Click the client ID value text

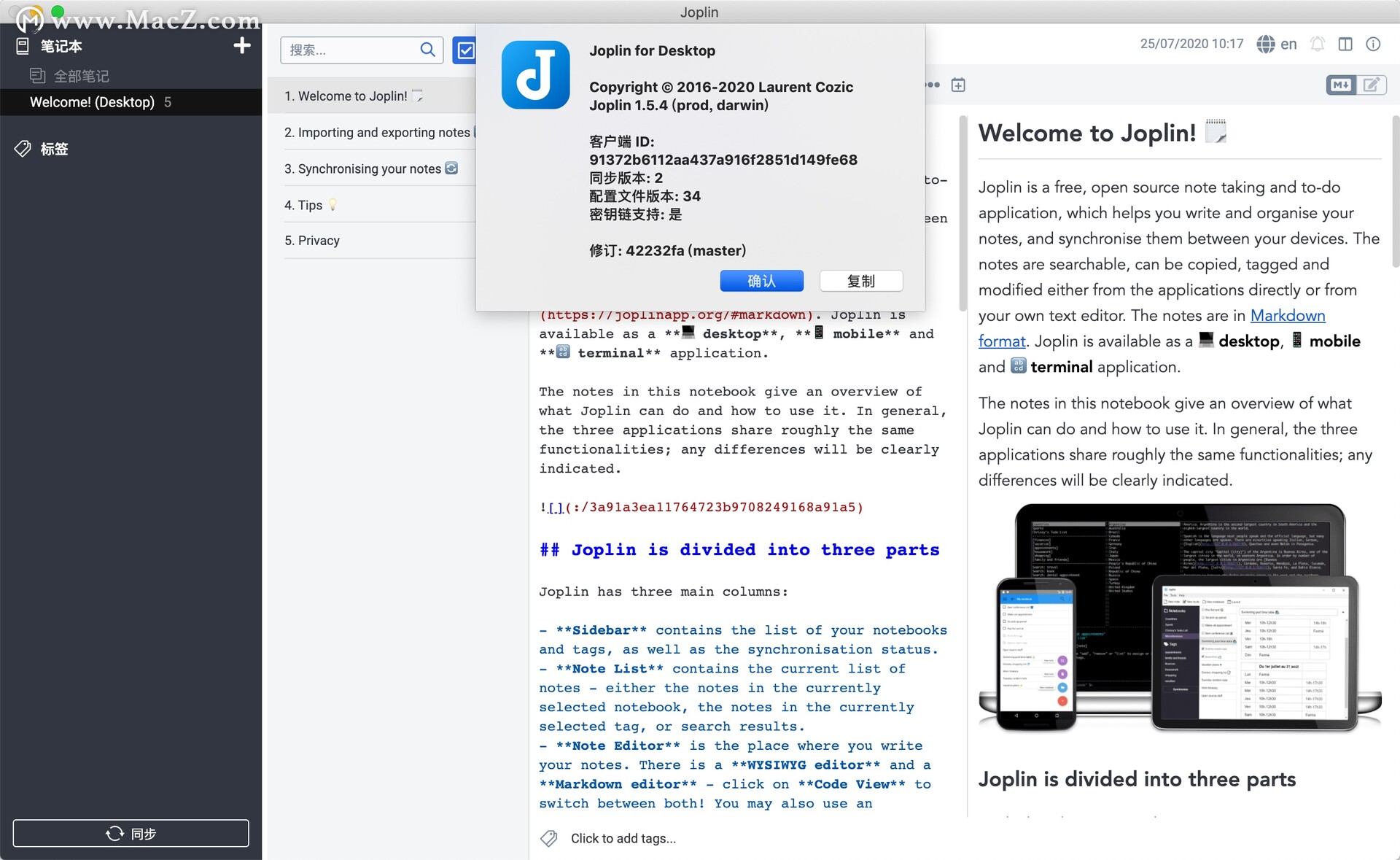pyautogui.click(x=723, y=160)
